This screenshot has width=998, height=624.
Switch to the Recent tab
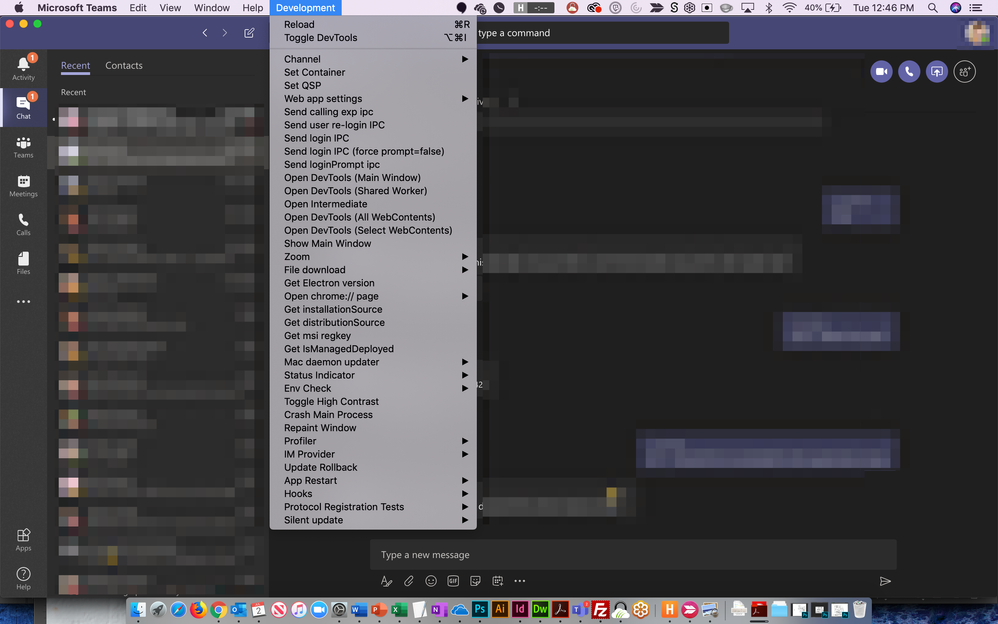click(75, 66)
